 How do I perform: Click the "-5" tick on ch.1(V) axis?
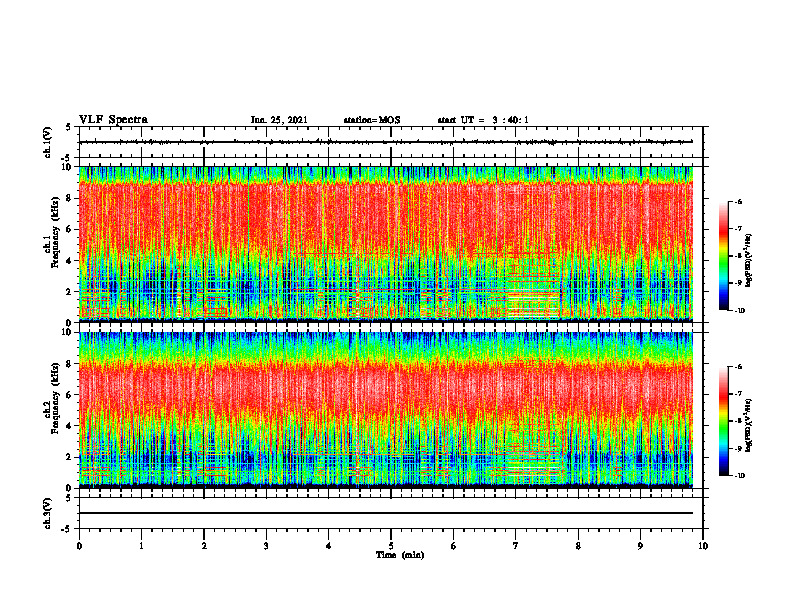coord(68,158)
